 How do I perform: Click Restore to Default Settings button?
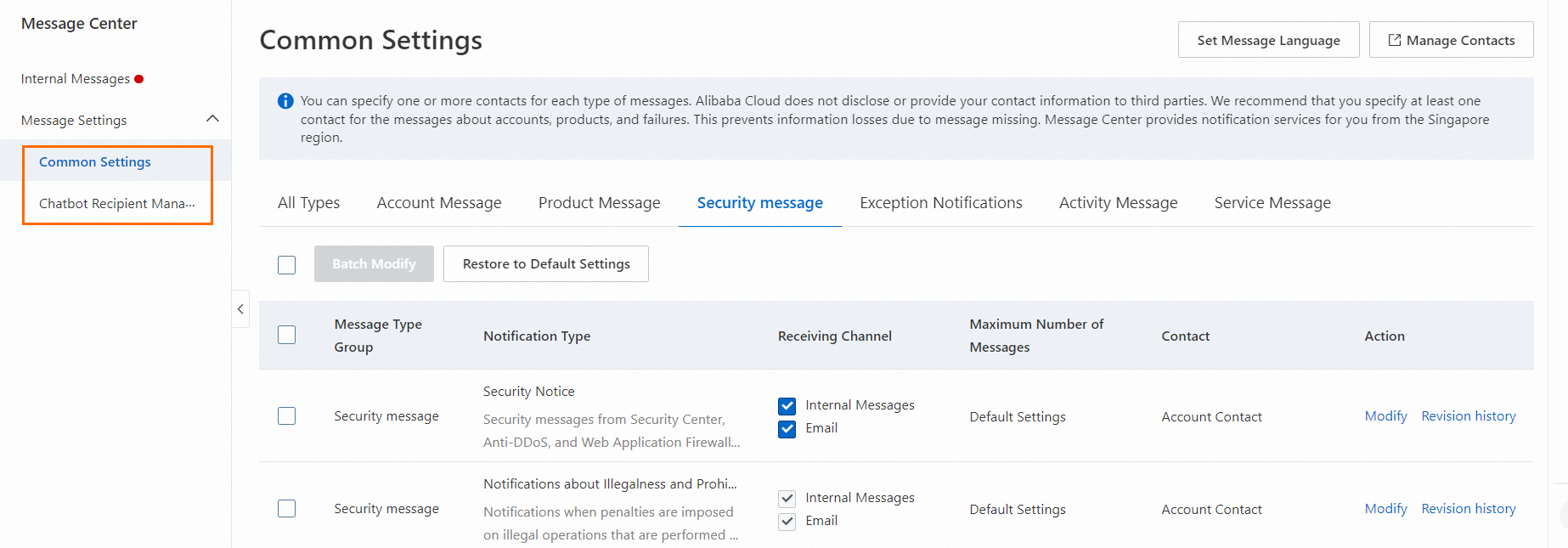coord(546,264)
